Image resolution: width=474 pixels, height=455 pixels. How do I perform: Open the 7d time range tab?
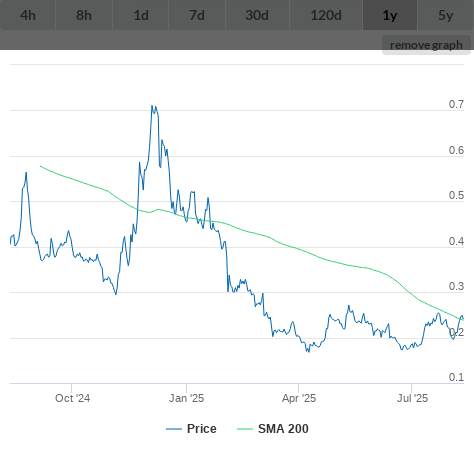[x=197, y=15]
